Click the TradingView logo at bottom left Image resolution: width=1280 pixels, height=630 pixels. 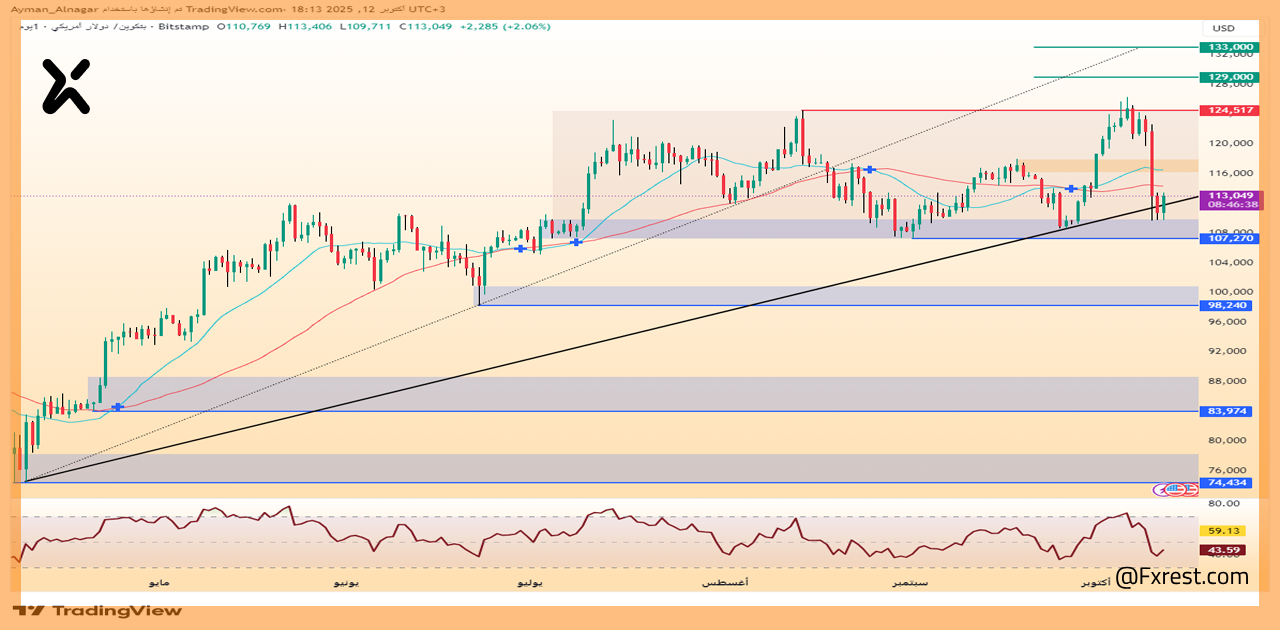click(98, 610)
